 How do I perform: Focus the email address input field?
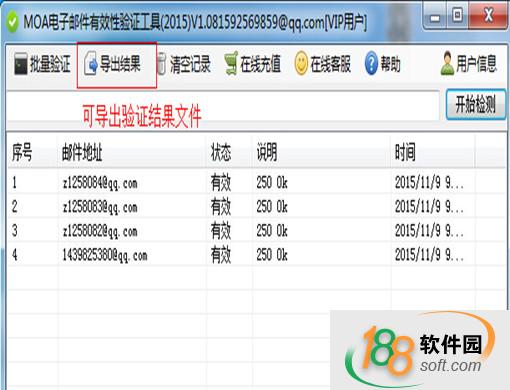click(x=223, y=105)
